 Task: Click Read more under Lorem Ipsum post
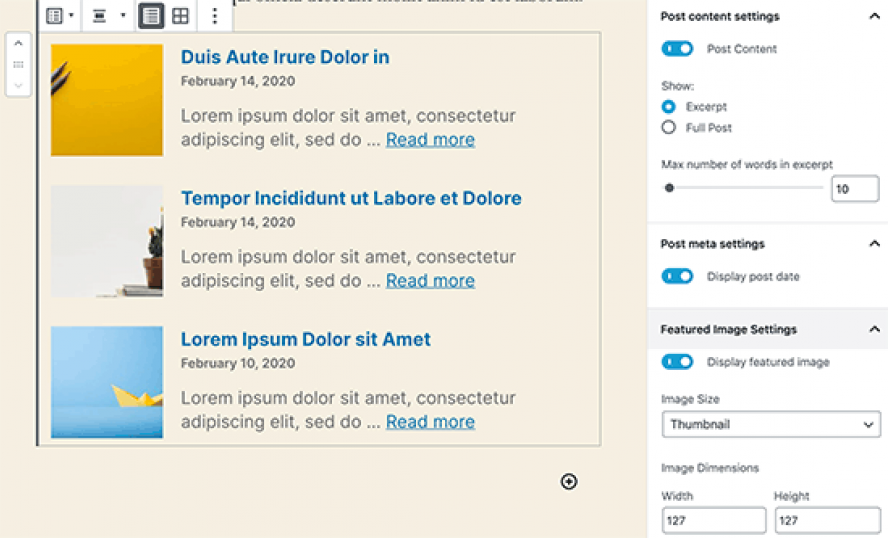(x=430, y=421)
